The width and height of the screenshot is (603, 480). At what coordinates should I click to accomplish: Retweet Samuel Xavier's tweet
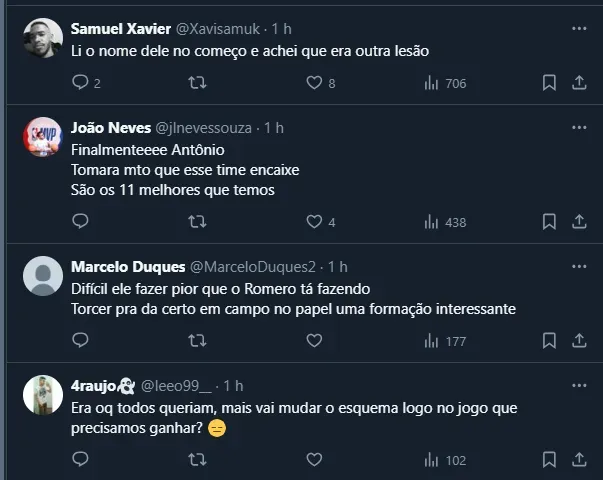click(197, 84)
